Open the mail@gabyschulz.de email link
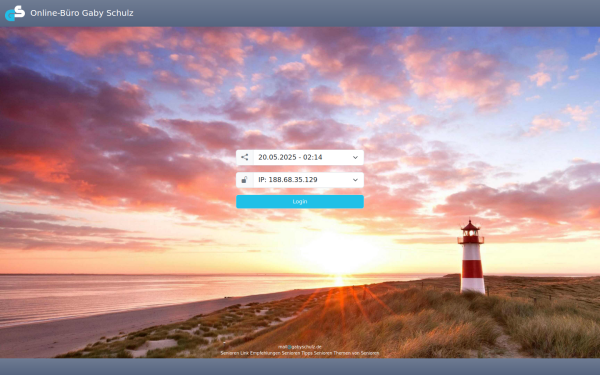The image size is (600, 375). click(x=300, y=347)
